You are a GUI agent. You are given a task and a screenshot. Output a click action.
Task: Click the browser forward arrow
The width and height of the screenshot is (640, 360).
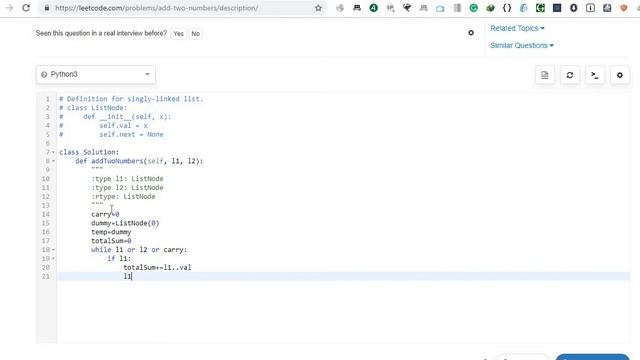pyautogui.click(x=9, y=8)
